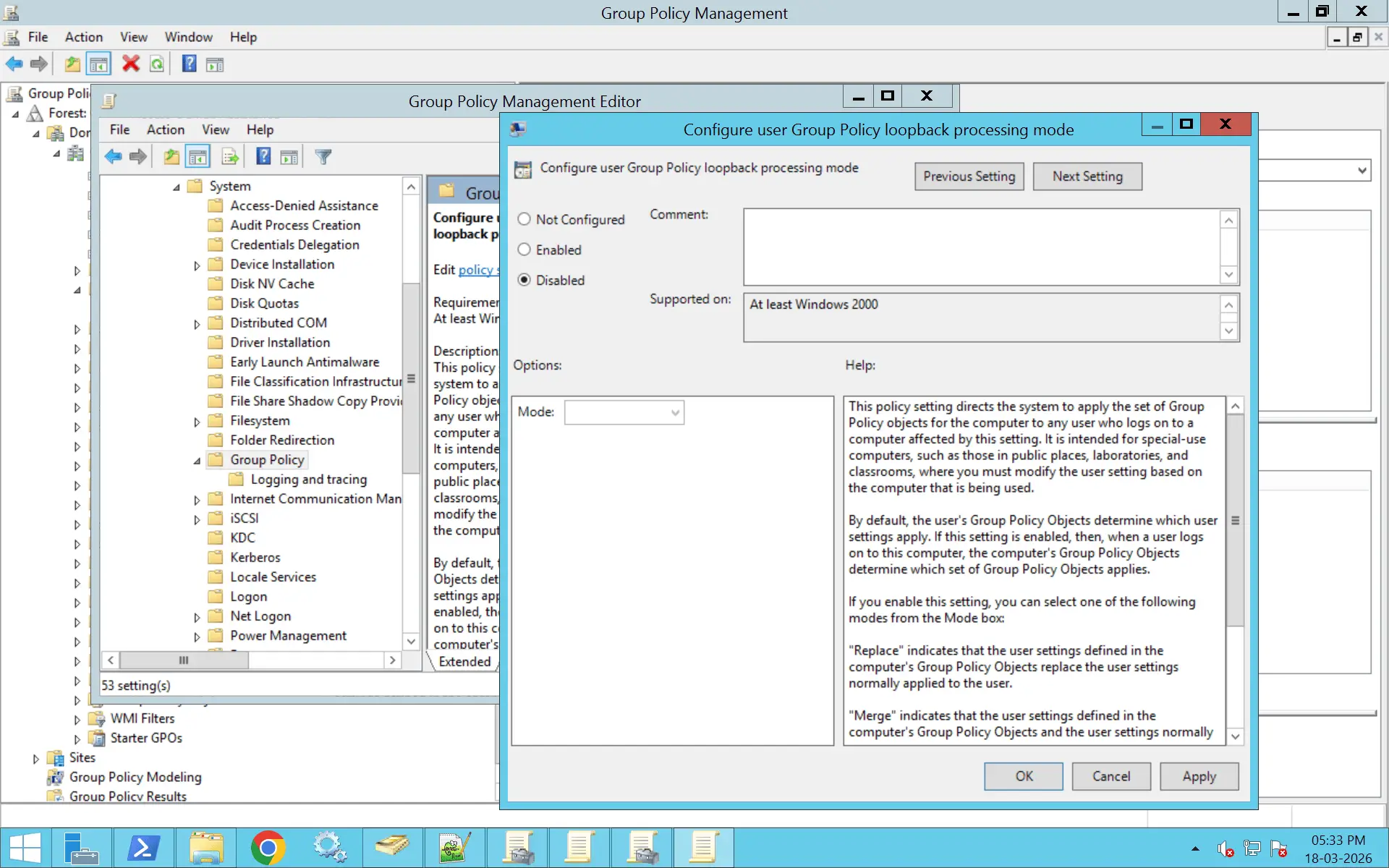Open Help using the question mark toolbar icon
The image size is (1389, 868).
pyautogui.click(x=188, y=64)
